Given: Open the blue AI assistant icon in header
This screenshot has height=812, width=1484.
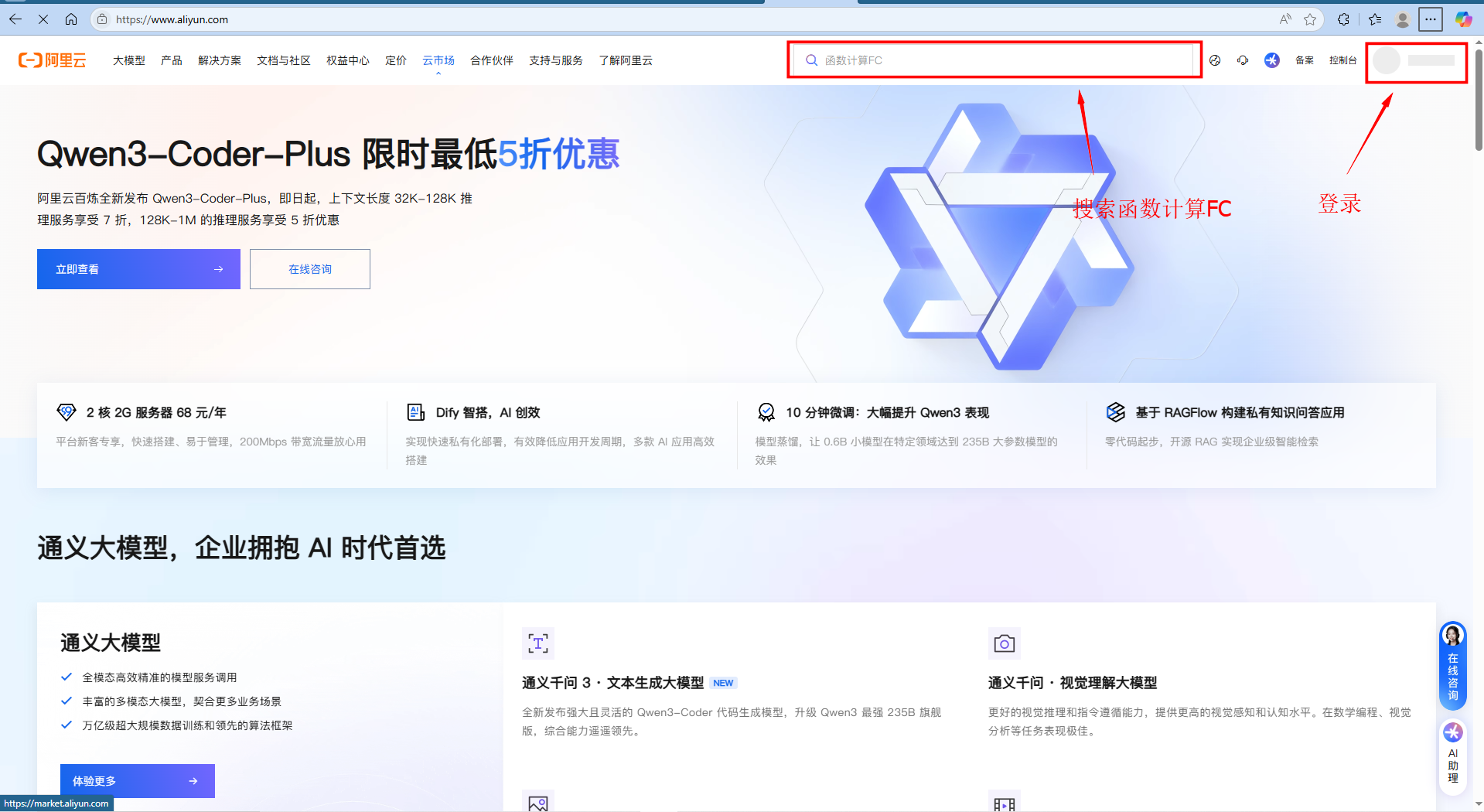Looking at the screenshot, I should click(x=1272, y=60).
